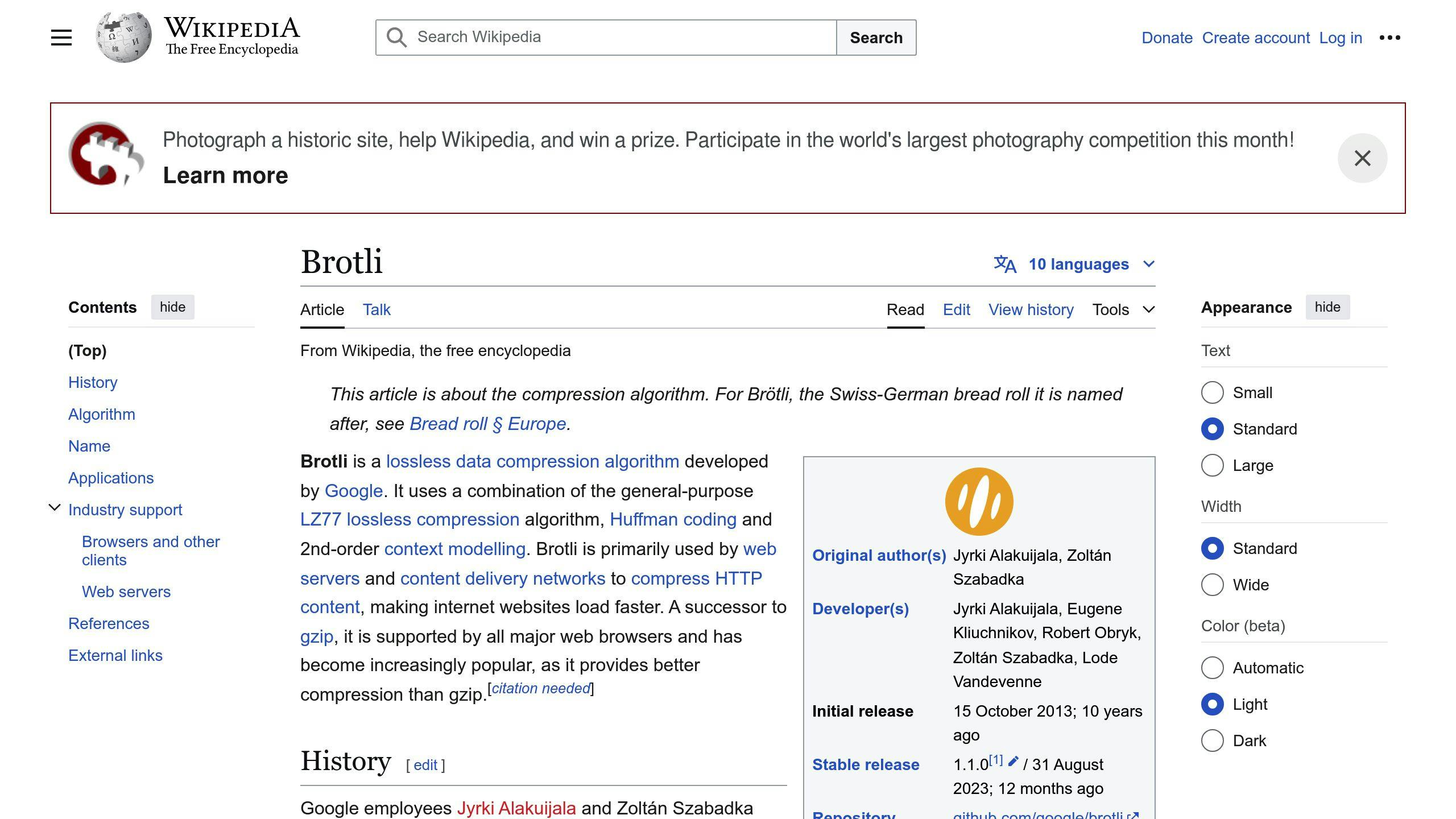1456x819 pixels.
Task: Edit the History section
Action: click(425, 765)
